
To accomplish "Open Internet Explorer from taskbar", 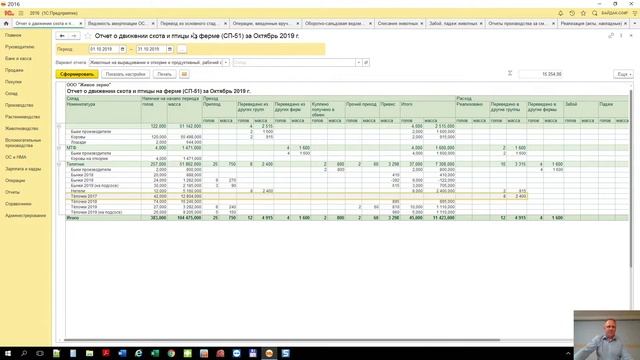I will tap(138, 353).
